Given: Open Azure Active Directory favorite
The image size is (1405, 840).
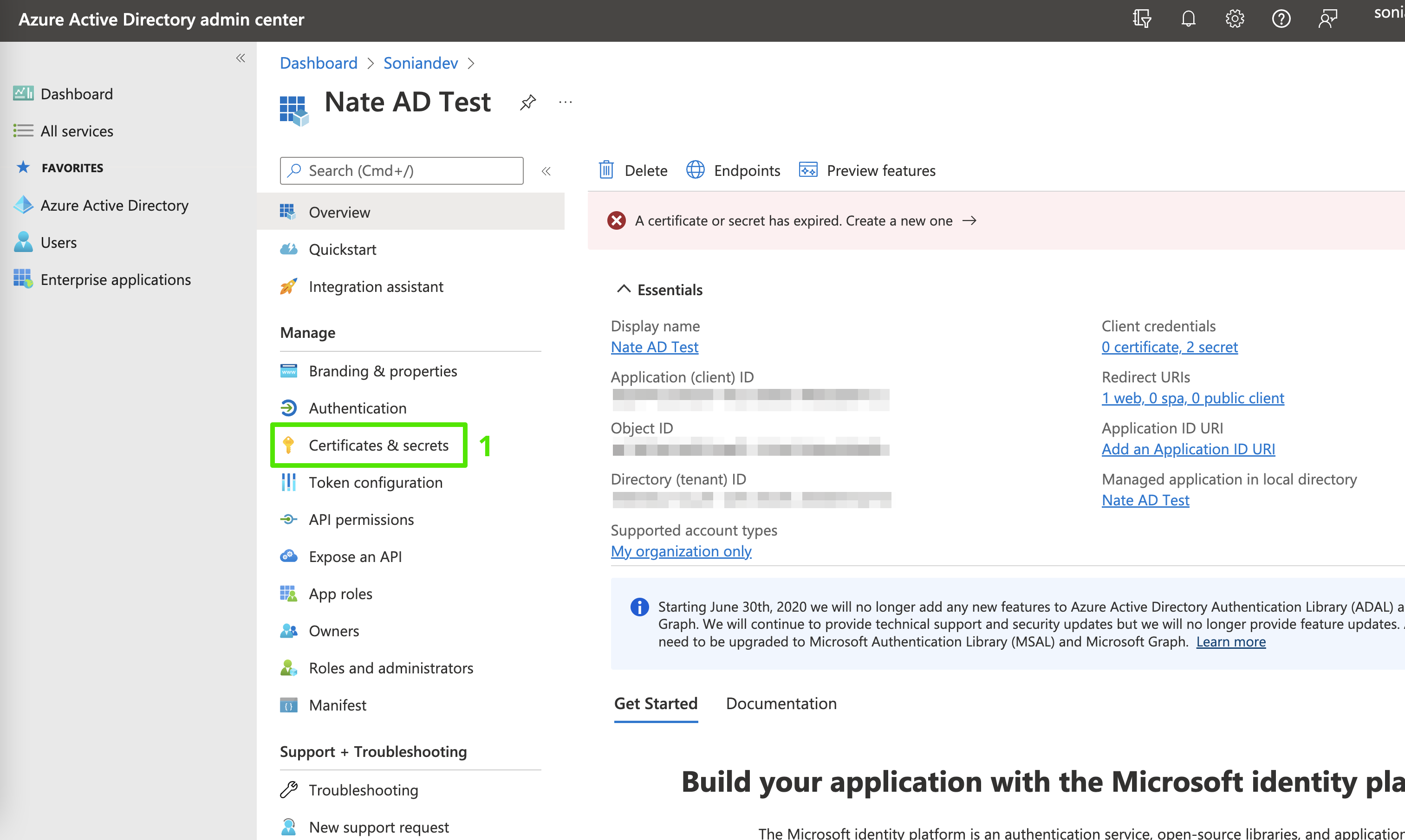Looking at the screenshot, I should pyautogui.click(x=114, y=206).
